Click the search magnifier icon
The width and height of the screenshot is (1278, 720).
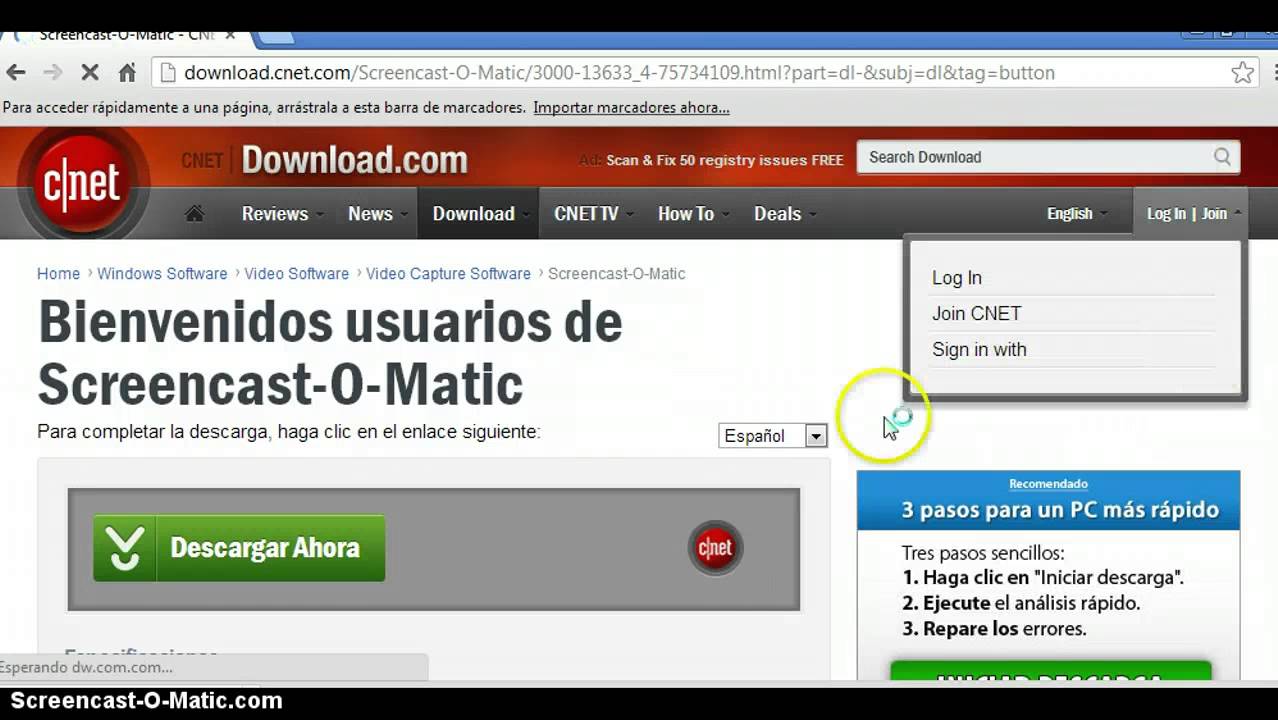(x=1222, y=157)
